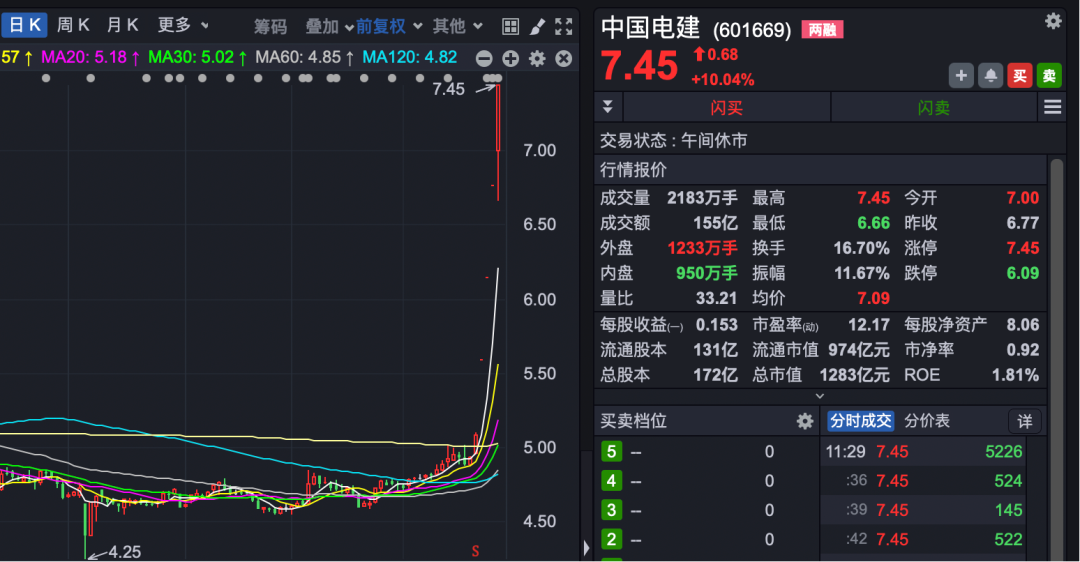1080x562 pixels.
Task: Expand chart to fullscreen
Action: pyautogui.click(x=563, y=26)
